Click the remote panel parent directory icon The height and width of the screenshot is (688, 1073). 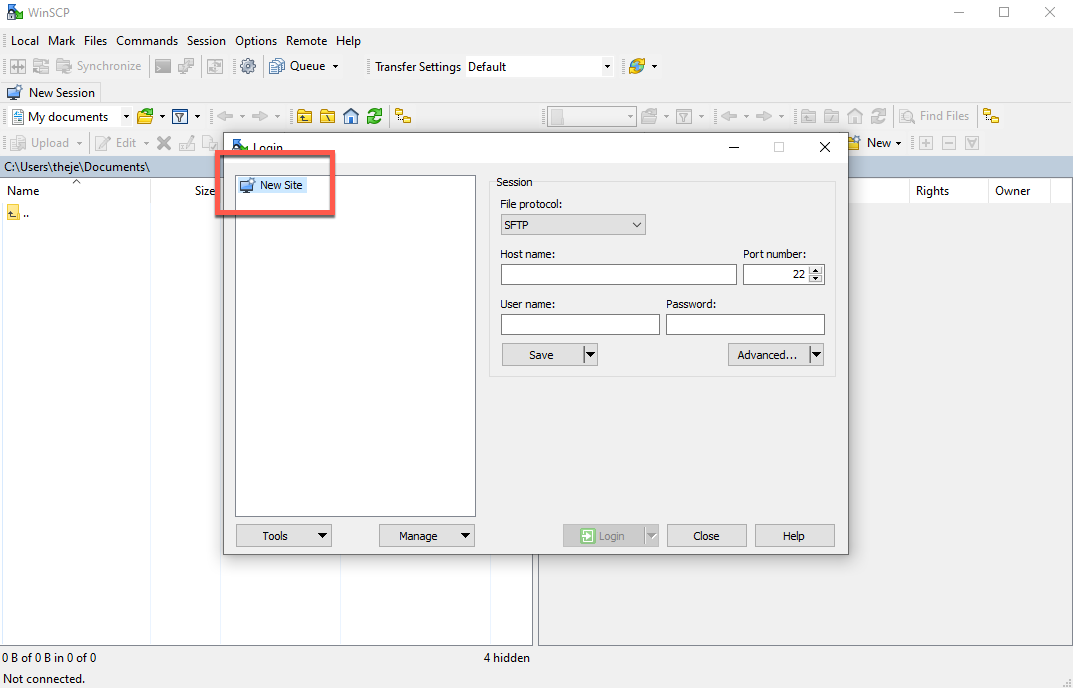point(808,116)
